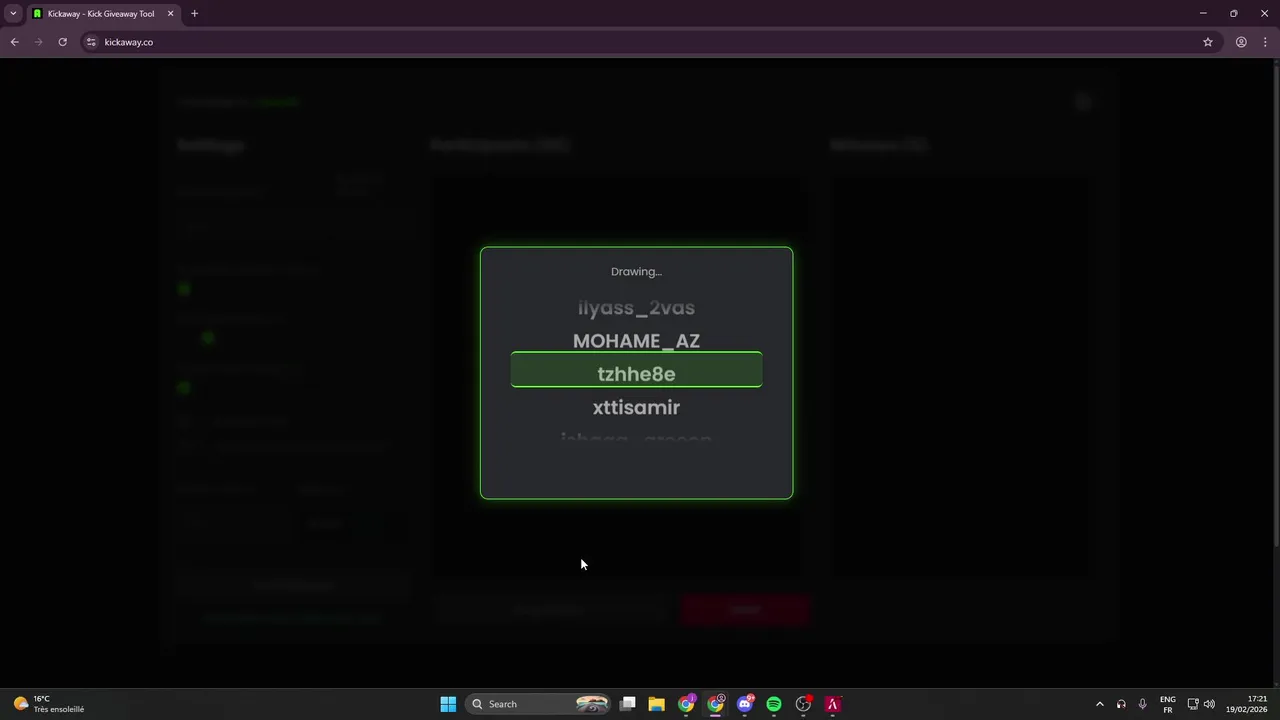Open a new browser tab
Viewport: 1280px width, 720px height.
(x=194, y=14)
